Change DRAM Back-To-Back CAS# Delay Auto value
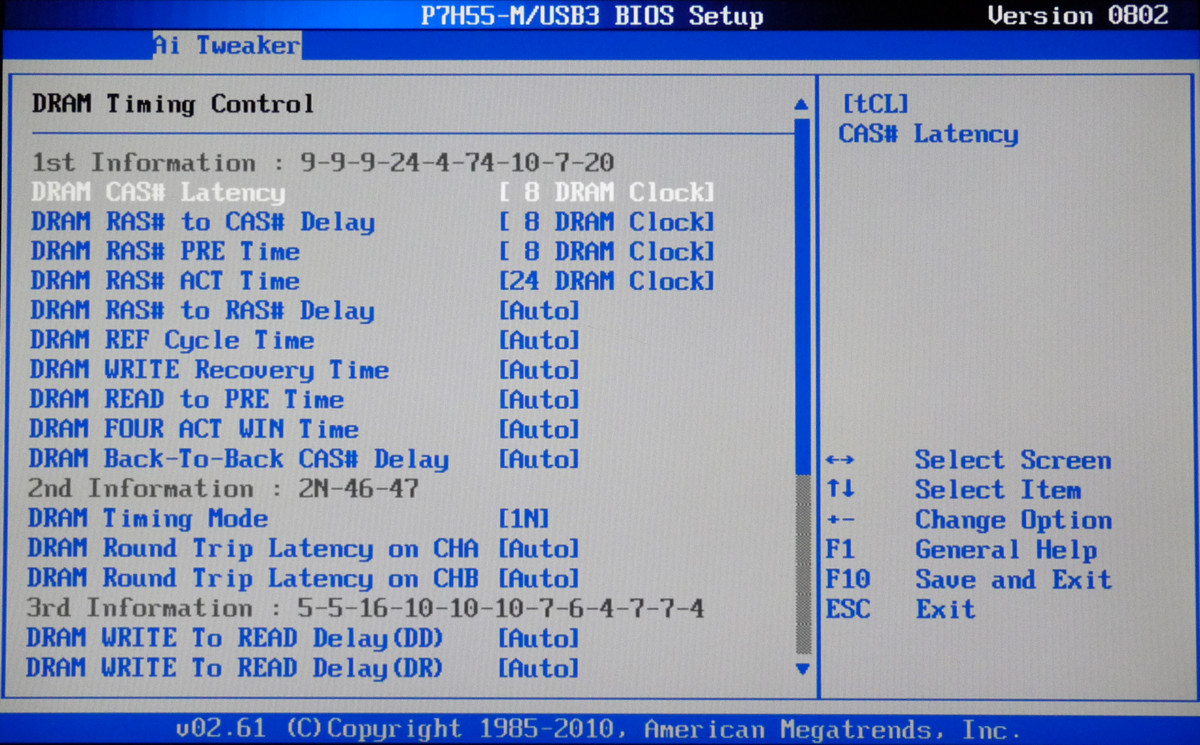The height and width of the screenshot is (745, 1200). click(x=539, y=459)
